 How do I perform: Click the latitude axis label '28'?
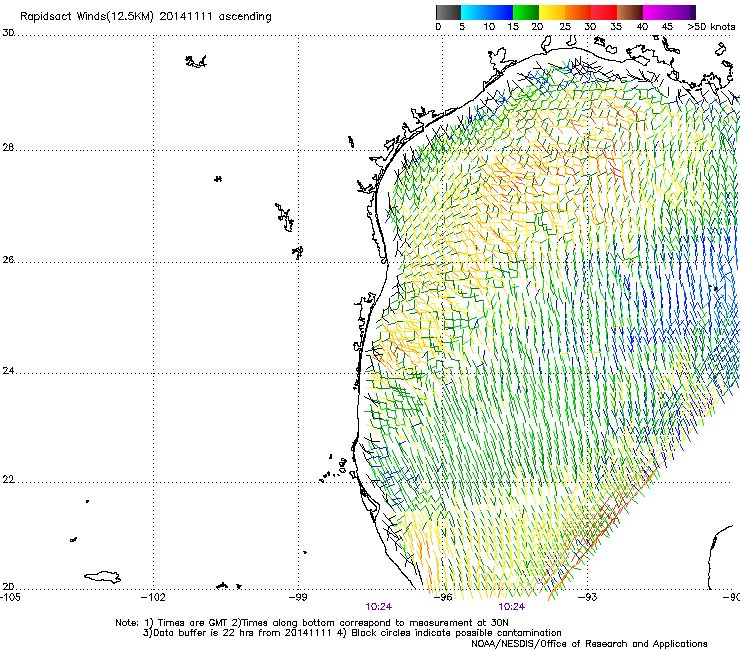8,148
